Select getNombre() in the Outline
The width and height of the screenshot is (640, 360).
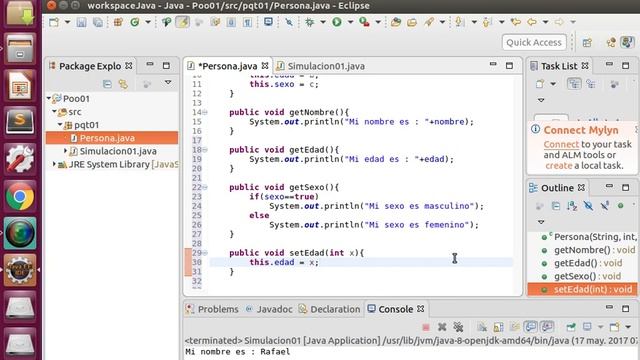(588, 250)
